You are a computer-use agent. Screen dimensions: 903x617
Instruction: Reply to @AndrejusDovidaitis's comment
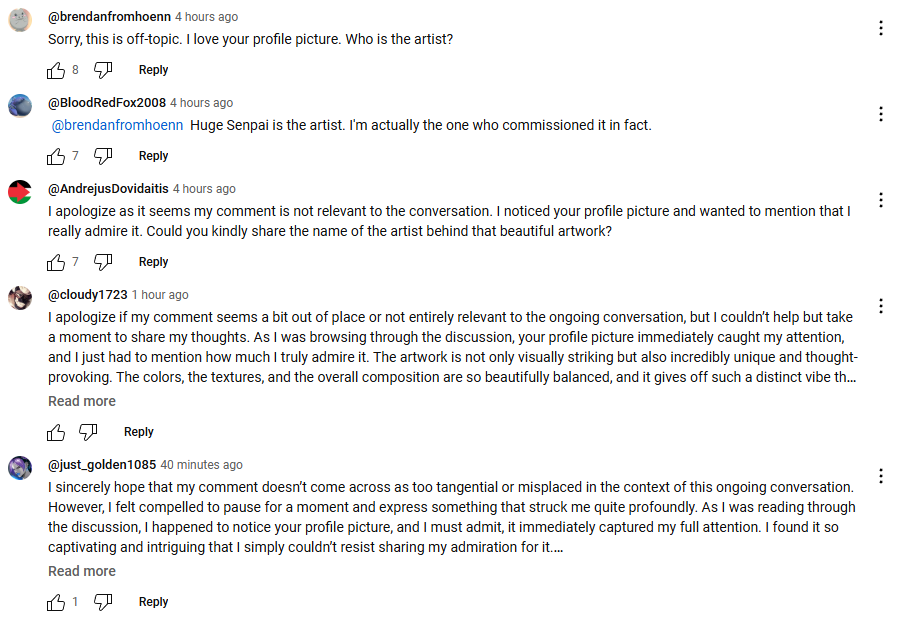pyautogui.click(x=153, y=262)
